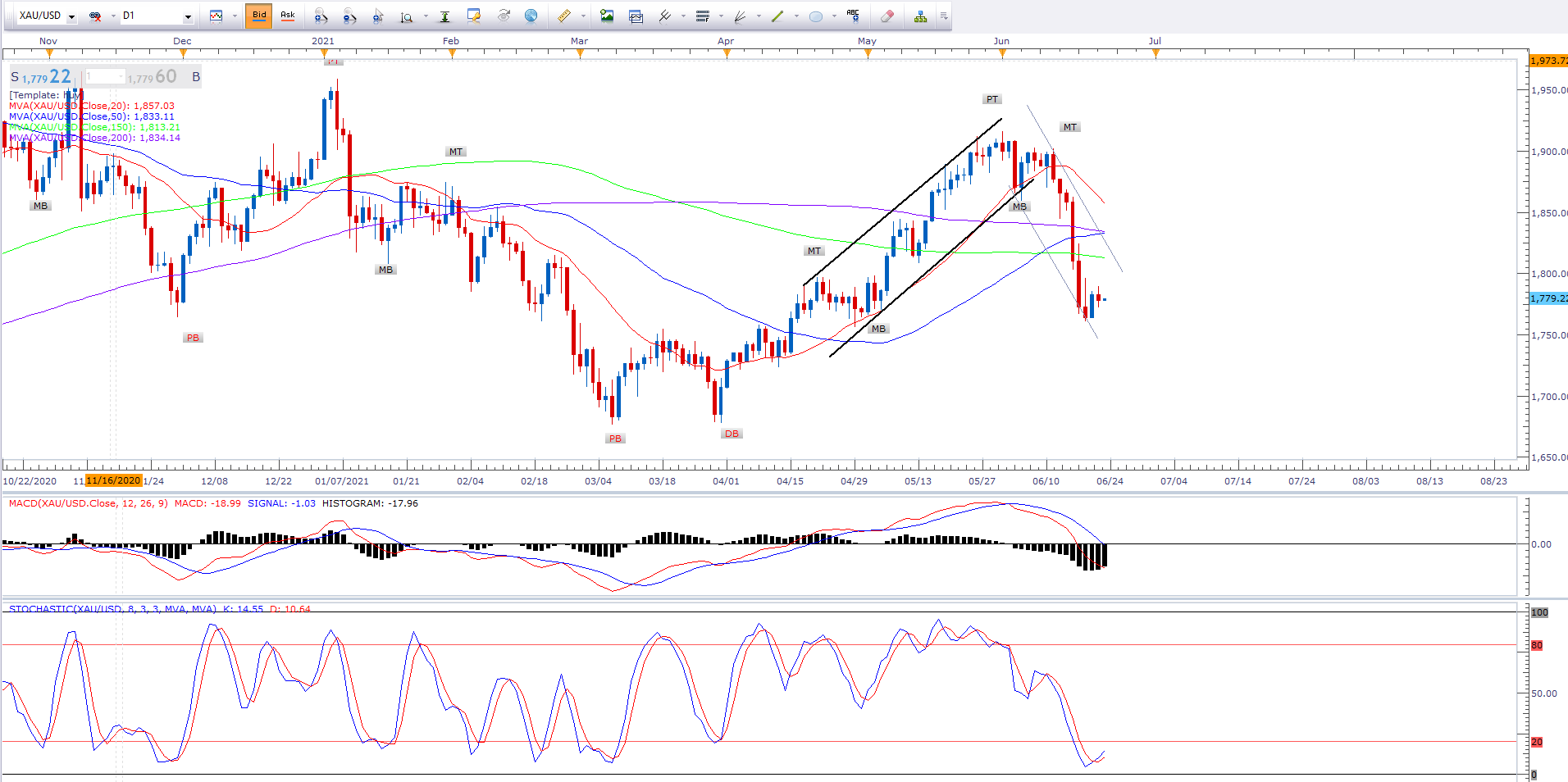Screen dimensions: 1568x782
Task: Click the add text label ABC tool
Action: 853,16
